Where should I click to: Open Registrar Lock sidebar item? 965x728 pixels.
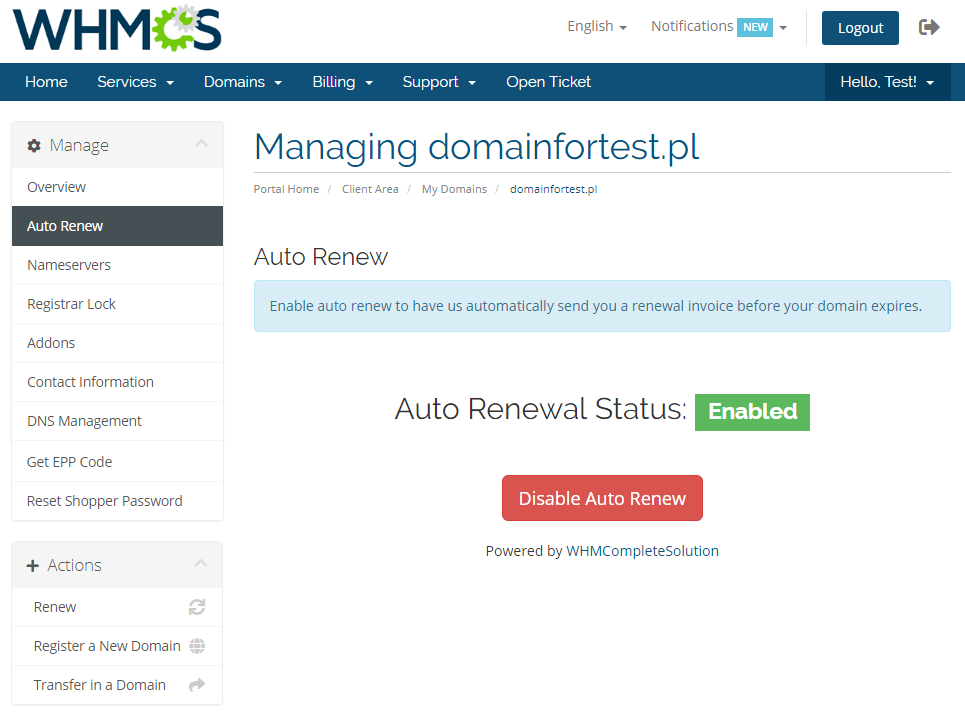(x=117, y=304)
